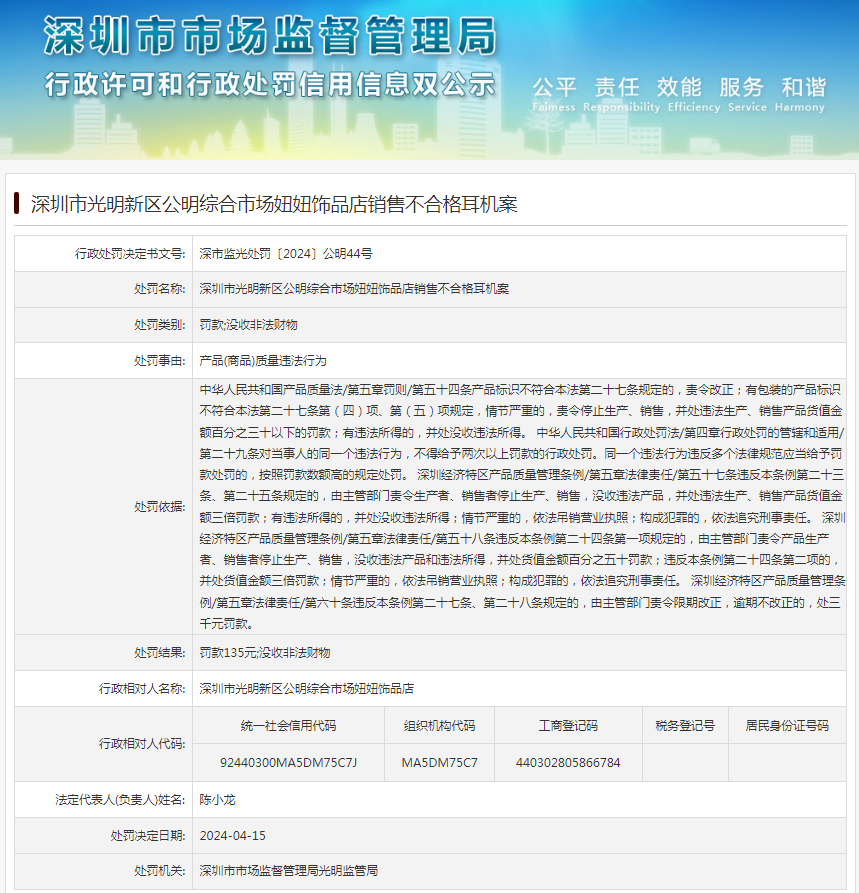Select document number 深市监光处罚〔2024〕公明44号
This screenshot has height=893, width=859.
(286, 254)
